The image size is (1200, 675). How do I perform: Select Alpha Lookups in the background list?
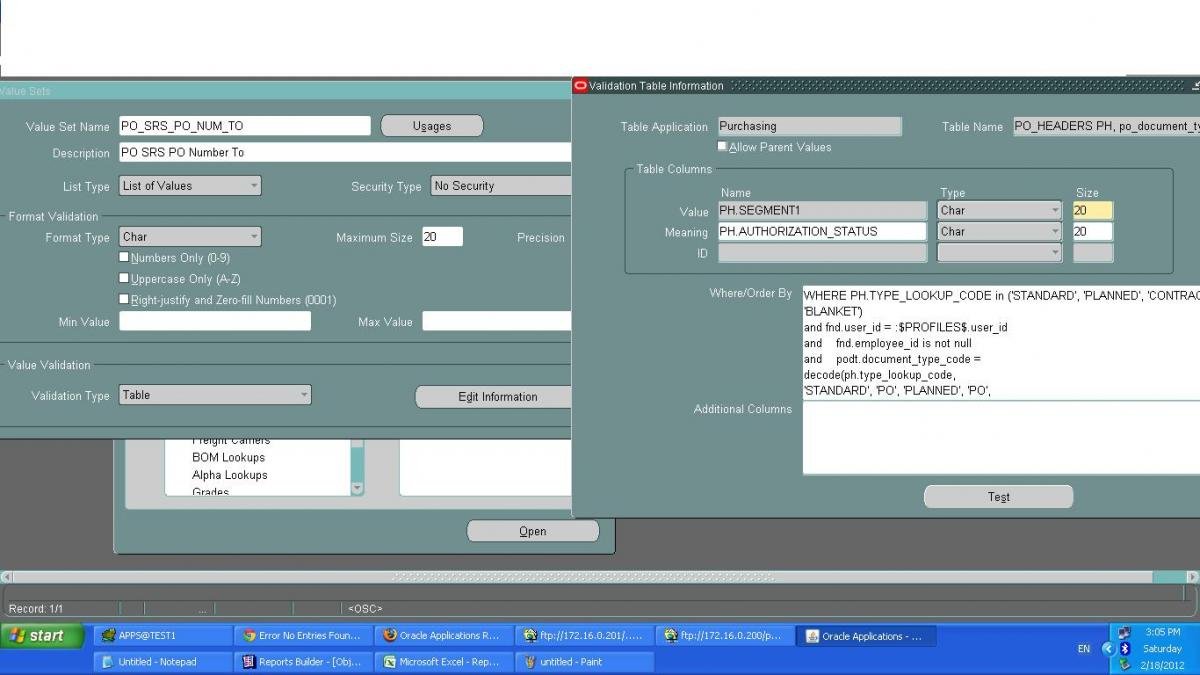click(230, 475)
